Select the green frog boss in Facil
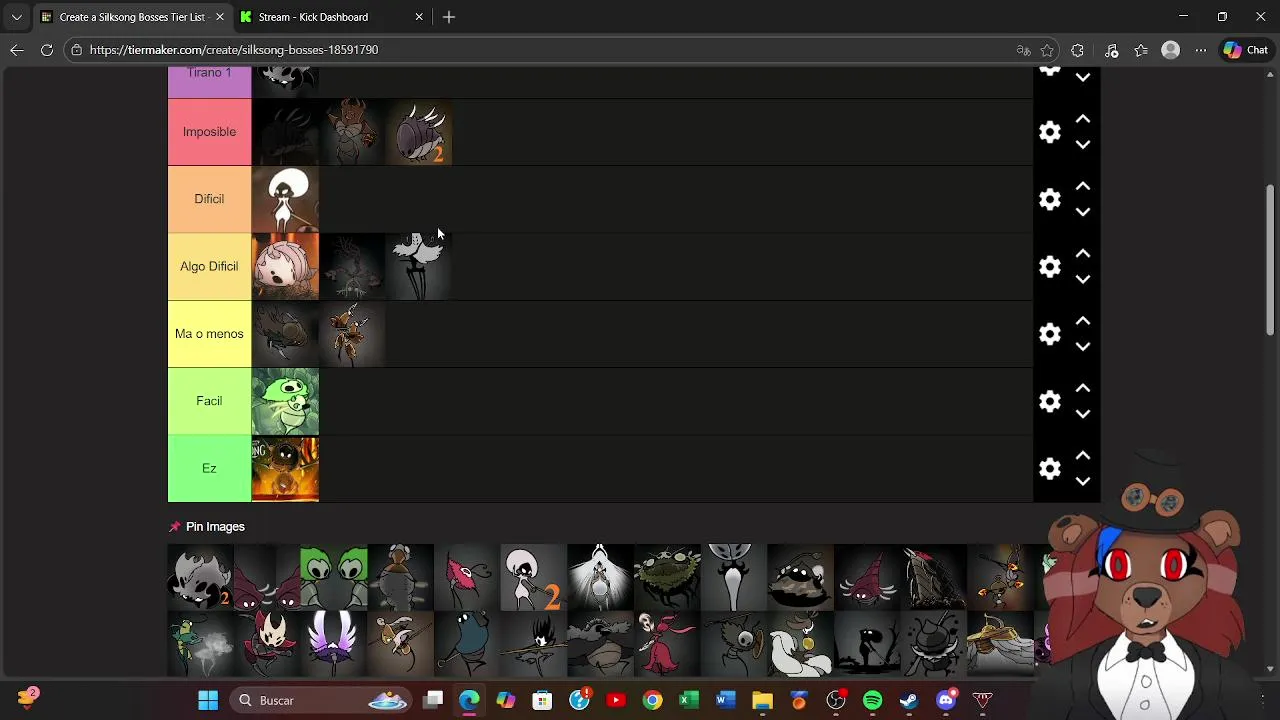1280x720 pixels. [x=285, y=401]
